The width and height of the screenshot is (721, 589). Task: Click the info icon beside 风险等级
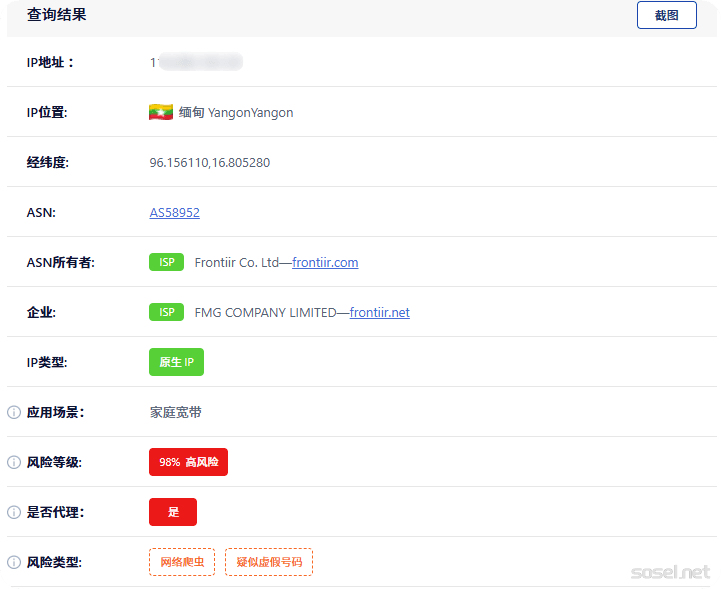click(x=14, y=462)
